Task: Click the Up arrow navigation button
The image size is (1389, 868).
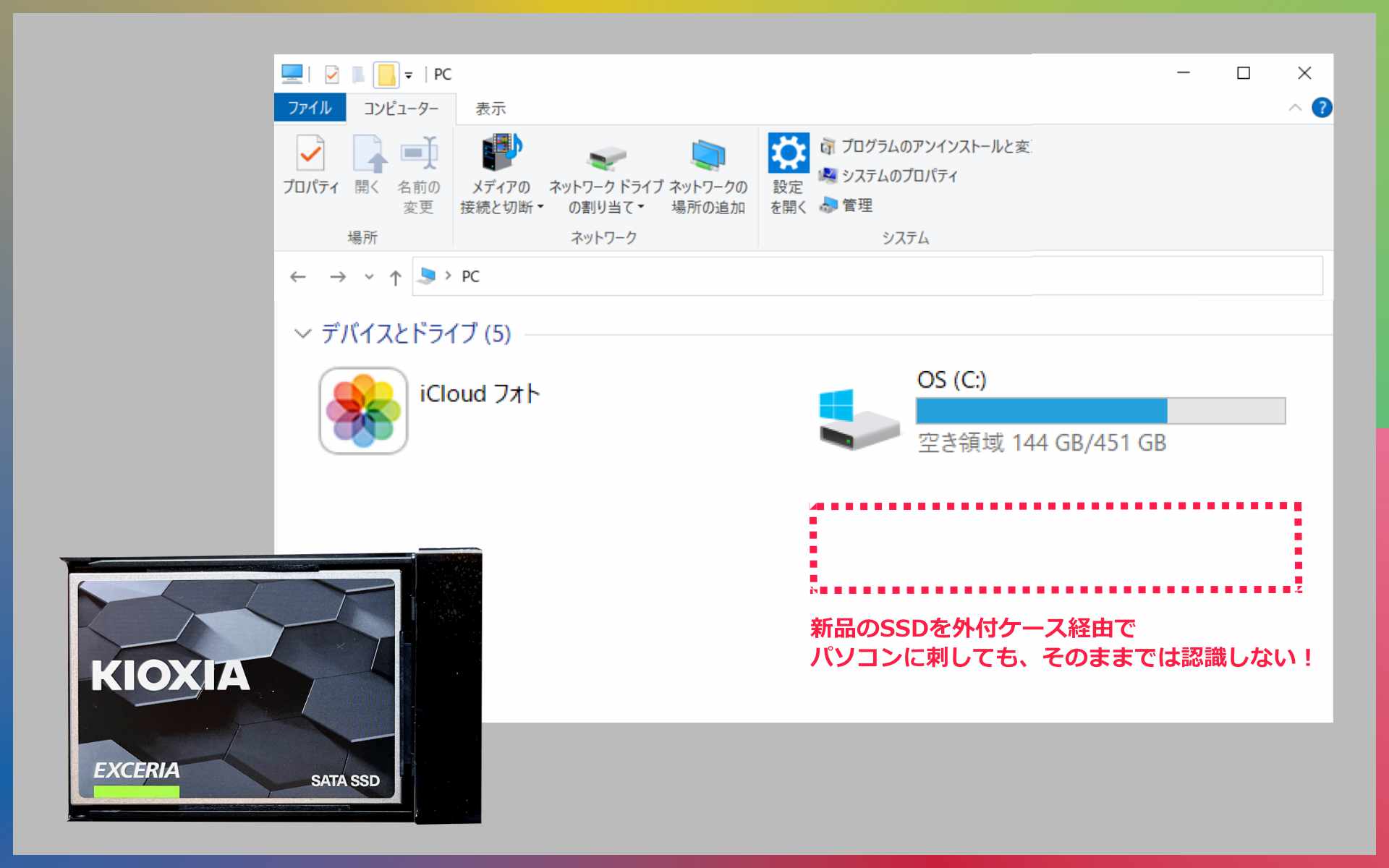Action: (395, 277)
